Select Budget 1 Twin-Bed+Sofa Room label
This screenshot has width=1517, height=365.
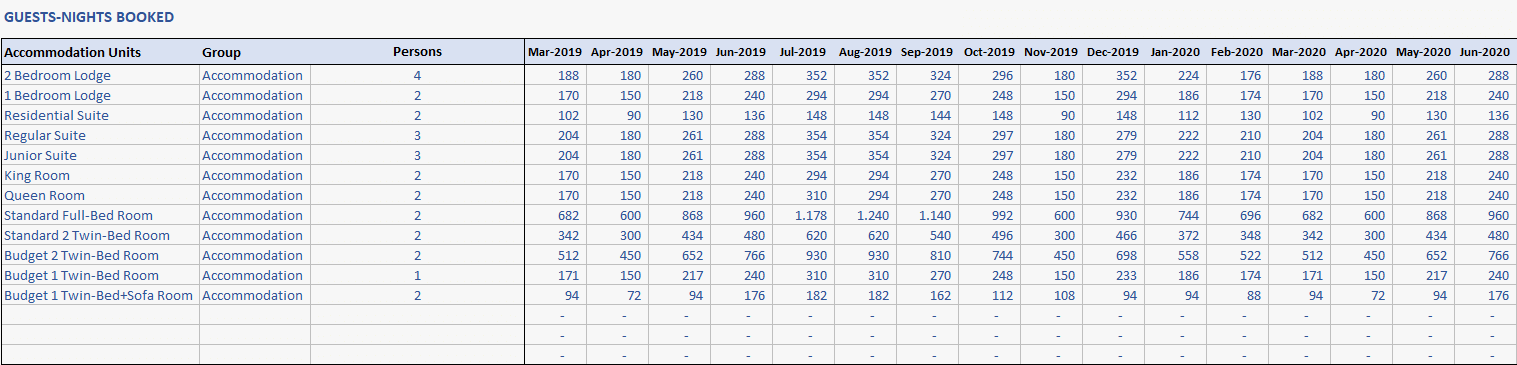click(98, 295)
